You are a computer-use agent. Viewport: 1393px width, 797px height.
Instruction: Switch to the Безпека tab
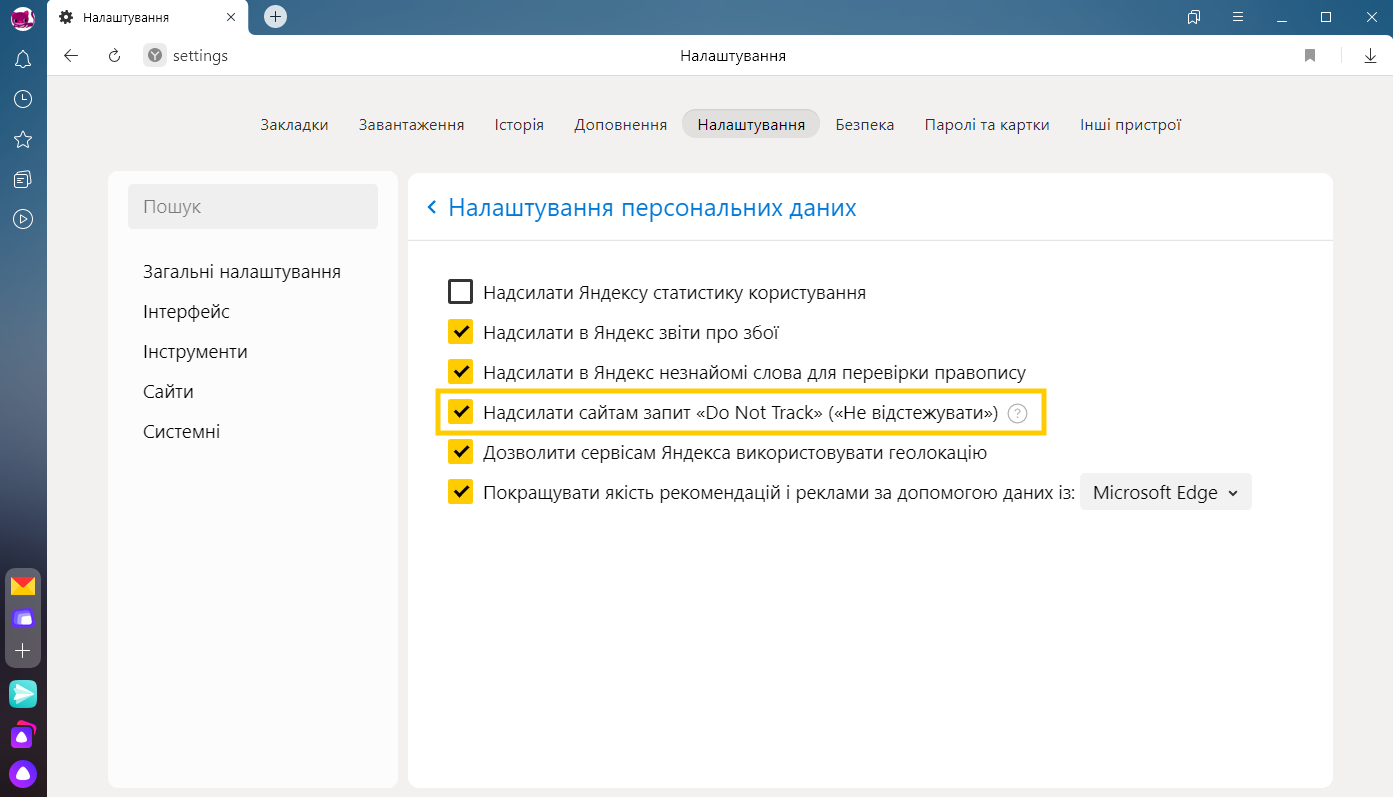pos(865,124)
